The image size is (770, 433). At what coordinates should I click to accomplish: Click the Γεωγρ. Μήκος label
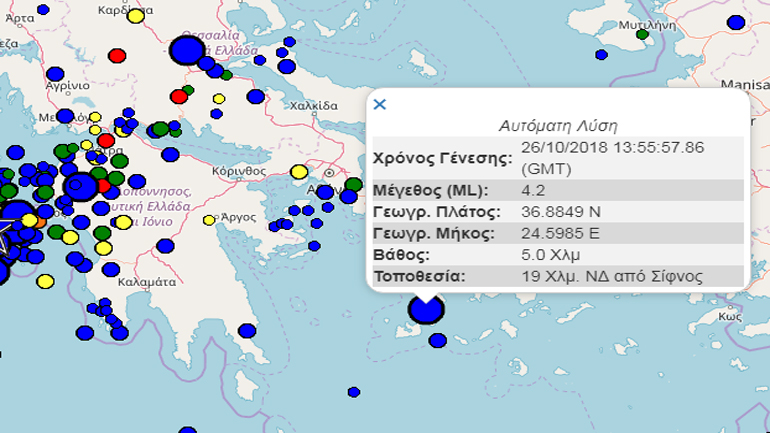(x=434, y=233)
